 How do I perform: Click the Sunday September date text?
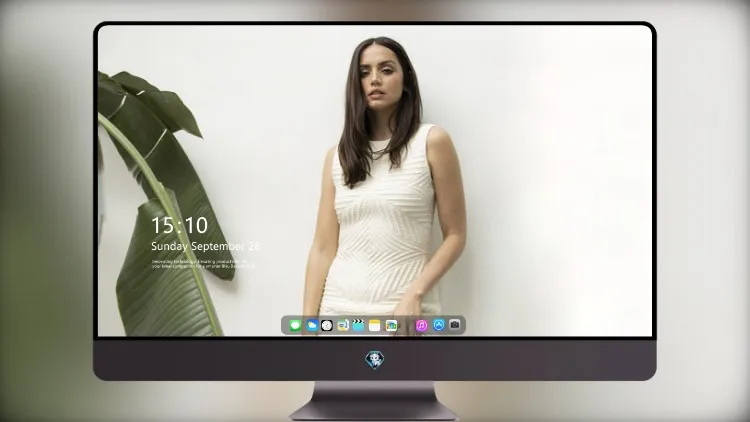pyautogui.click(x=206, y=246)
